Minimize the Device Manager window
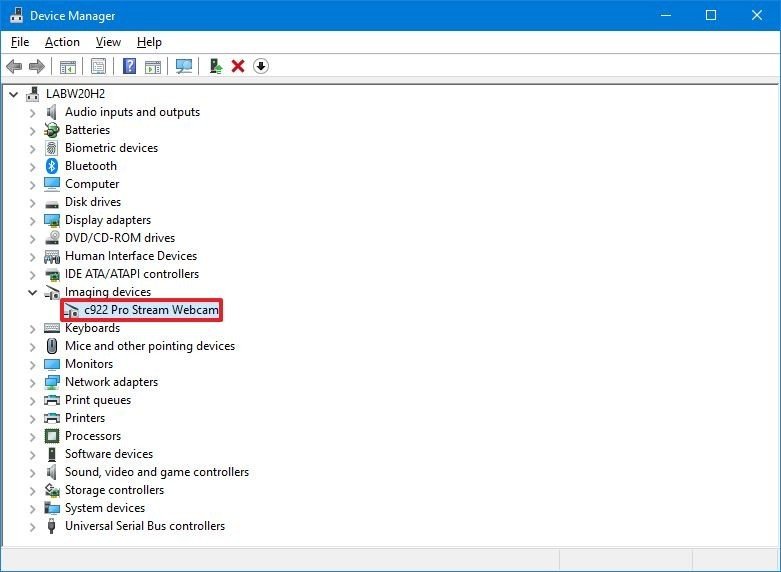Image resolution: width=781 pixels, height=572 pixels. pos(666,15)
